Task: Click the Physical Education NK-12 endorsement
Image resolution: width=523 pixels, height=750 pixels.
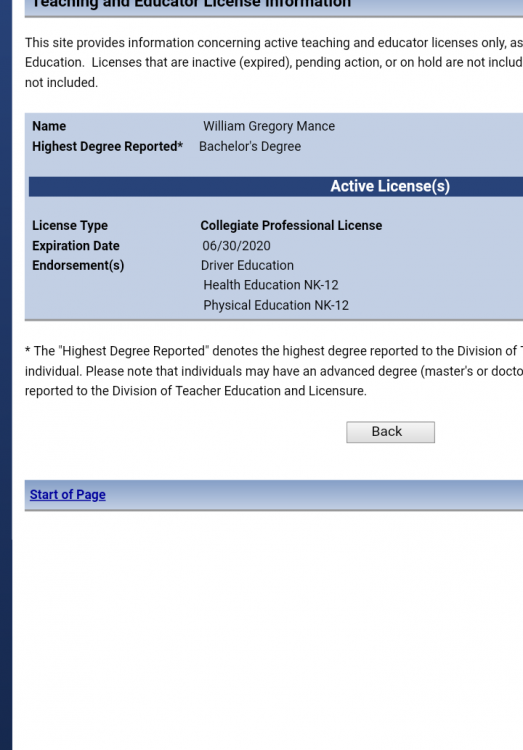Action: point(276,305)
